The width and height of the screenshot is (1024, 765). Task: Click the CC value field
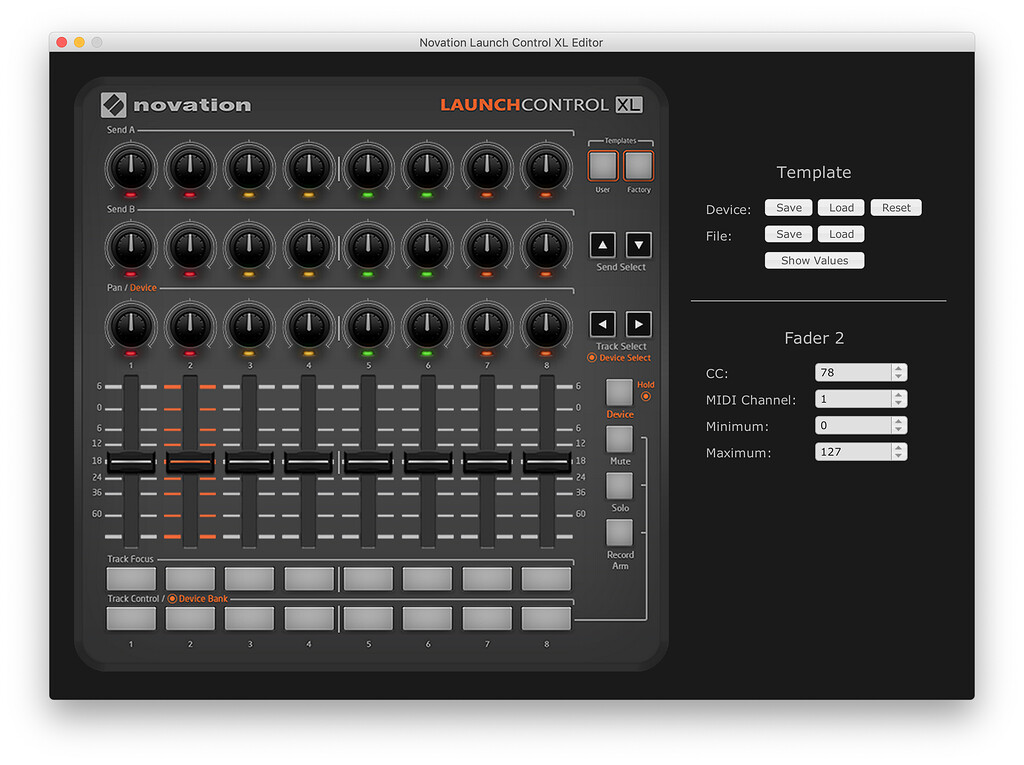pyautogui.click(x=853, y=372)
